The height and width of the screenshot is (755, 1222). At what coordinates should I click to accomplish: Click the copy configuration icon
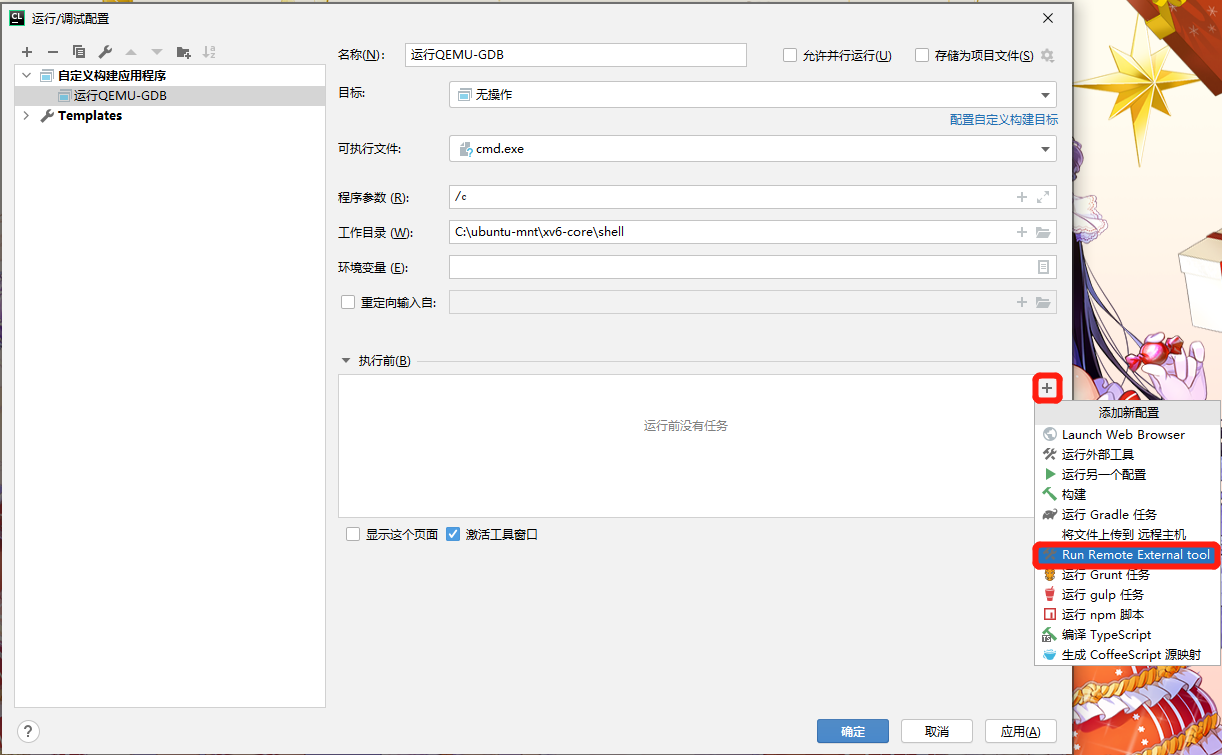[79, 52]
